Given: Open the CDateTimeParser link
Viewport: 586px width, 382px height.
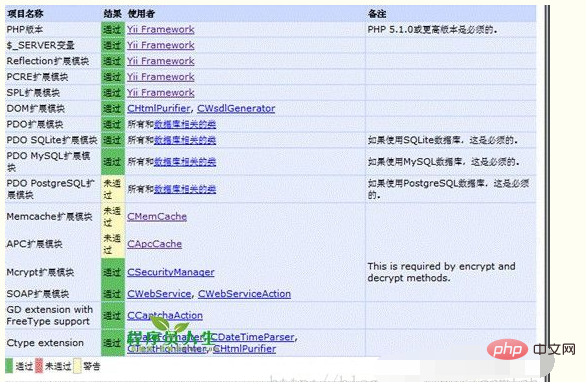Looking at the screenshot, I should [x=252, y=337].
